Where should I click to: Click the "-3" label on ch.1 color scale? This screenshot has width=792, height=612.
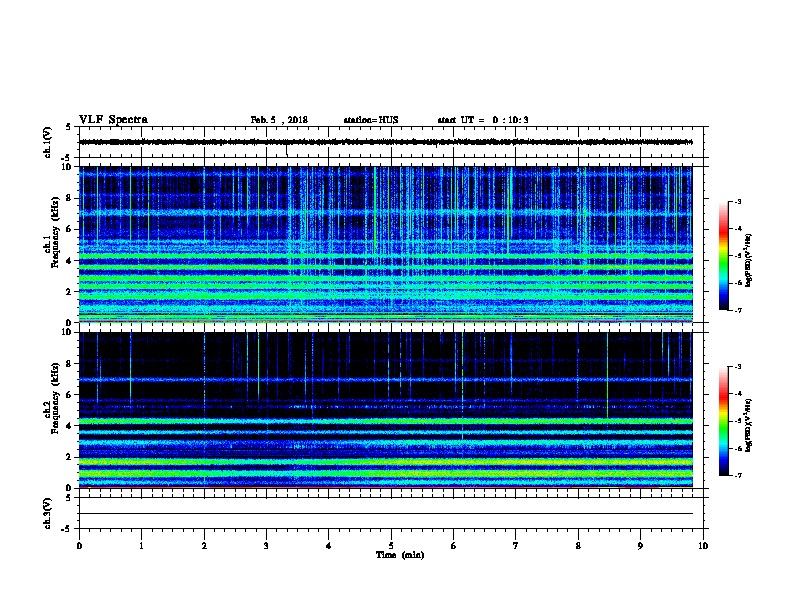point(738,202)
